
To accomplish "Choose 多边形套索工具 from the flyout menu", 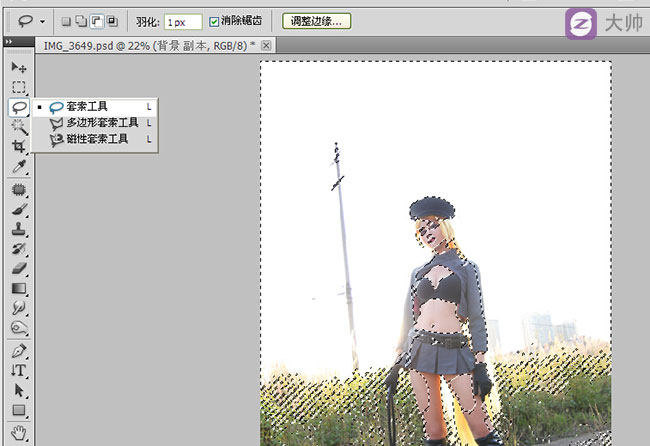I will tap(95, 123).
